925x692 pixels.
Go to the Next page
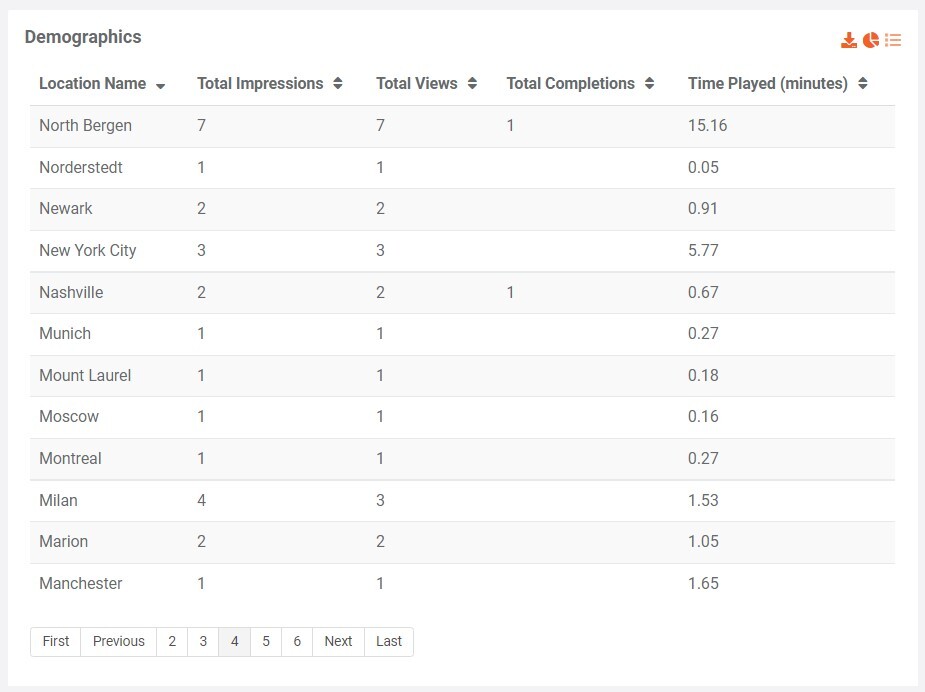(338, 641)
